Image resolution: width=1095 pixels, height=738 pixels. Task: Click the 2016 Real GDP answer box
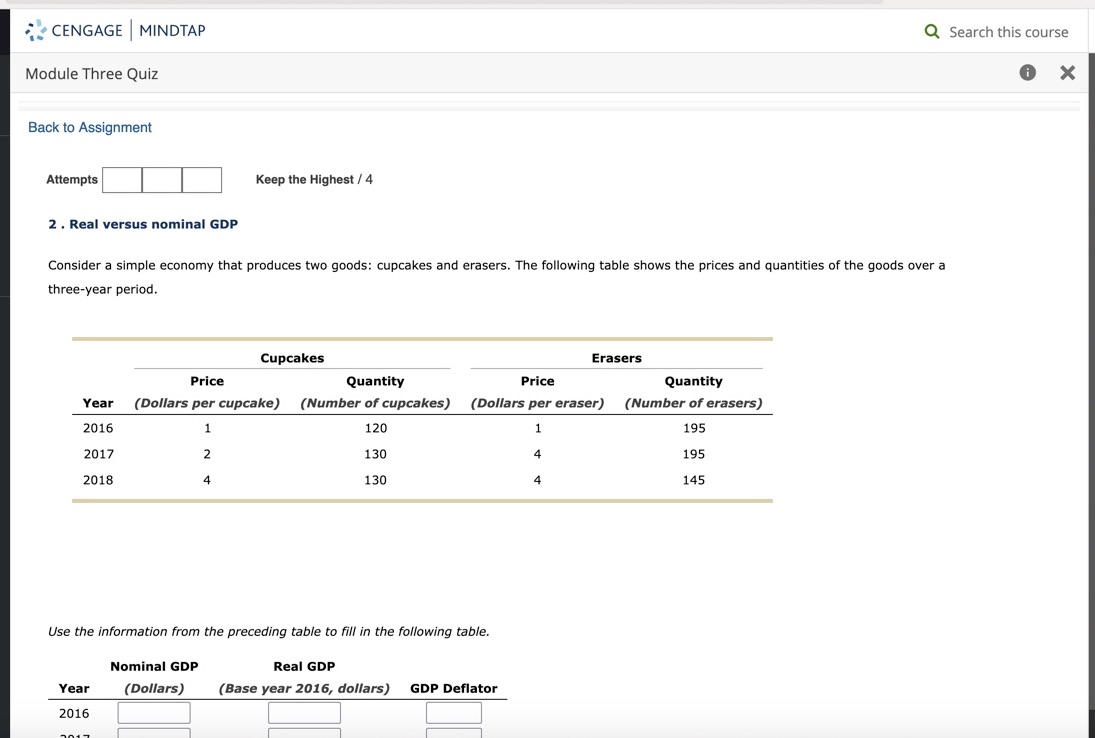(304, 712)
